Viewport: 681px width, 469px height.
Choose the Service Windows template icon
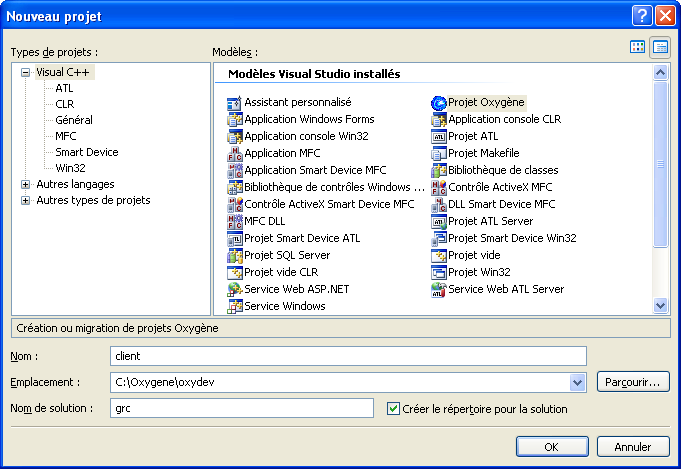(234, 306)
